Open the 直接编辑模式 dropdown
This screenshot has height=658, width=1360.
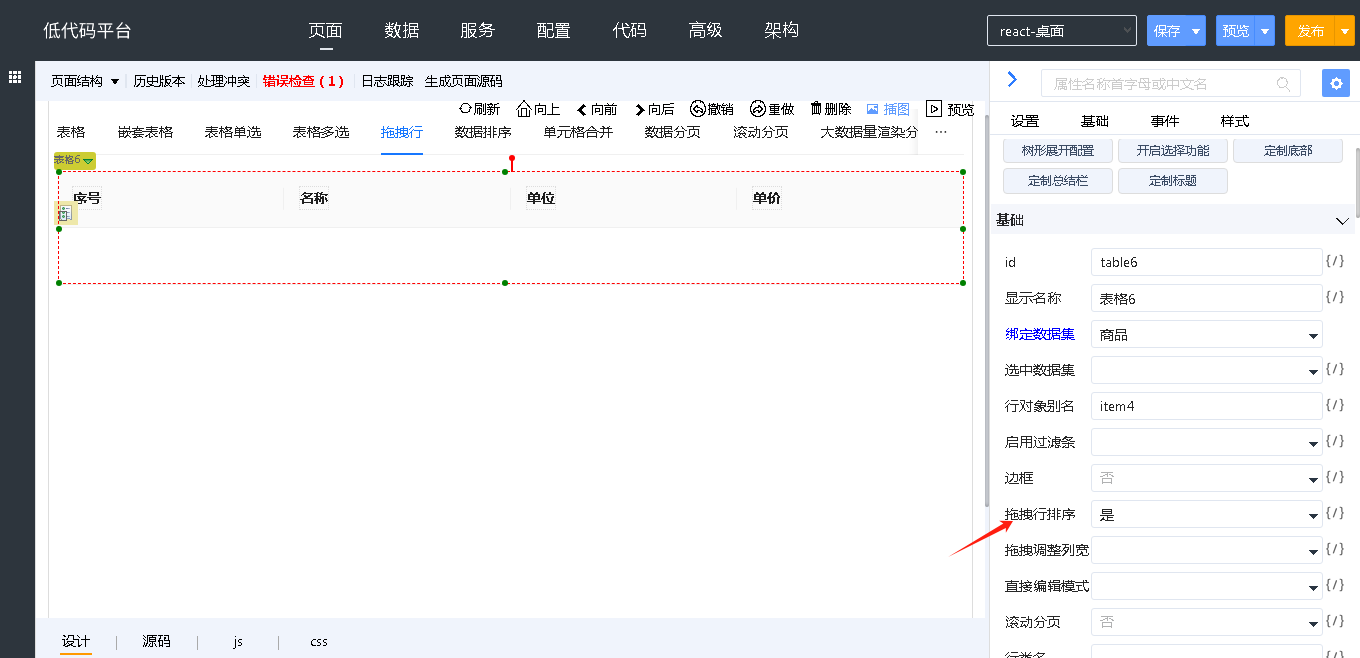click(1207, 587)
